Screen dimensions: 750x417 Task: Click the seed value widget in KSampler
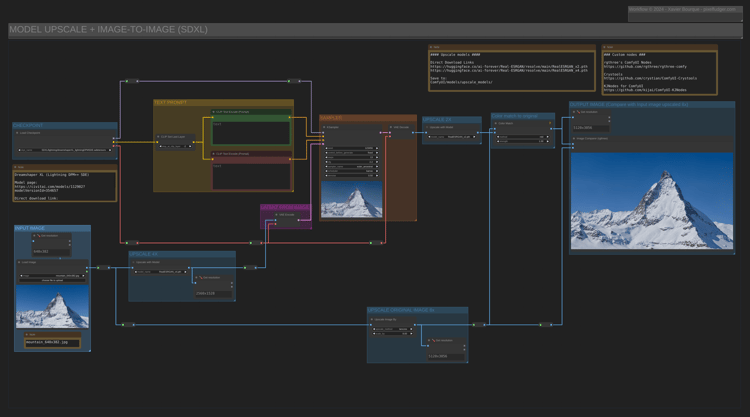point(352,148)
